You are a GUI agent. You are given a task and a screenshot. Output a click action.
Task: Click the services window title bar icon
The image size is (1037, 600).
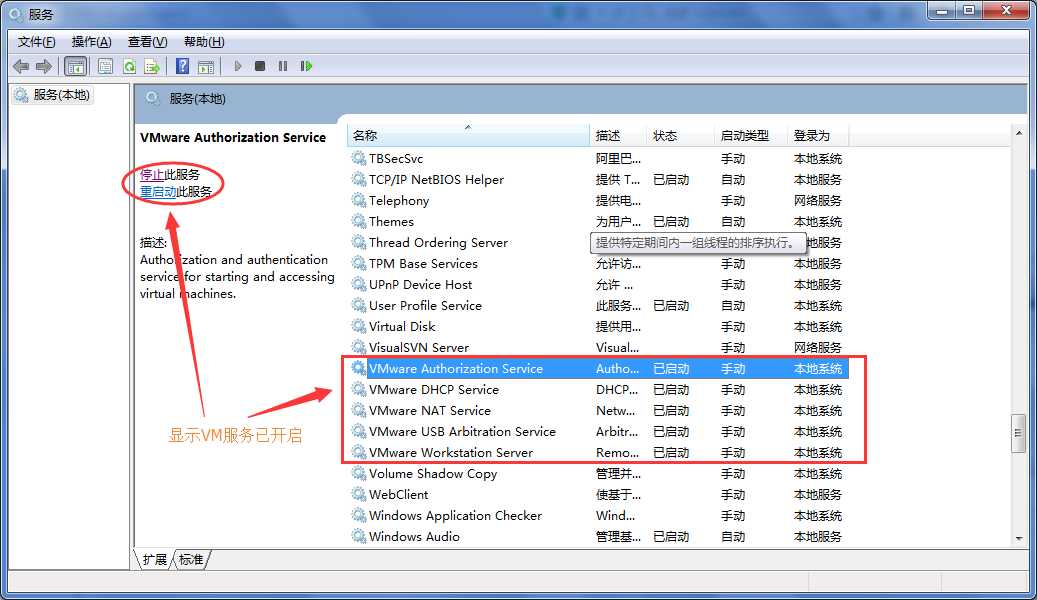pyautogui.click(x=16, y=14)
